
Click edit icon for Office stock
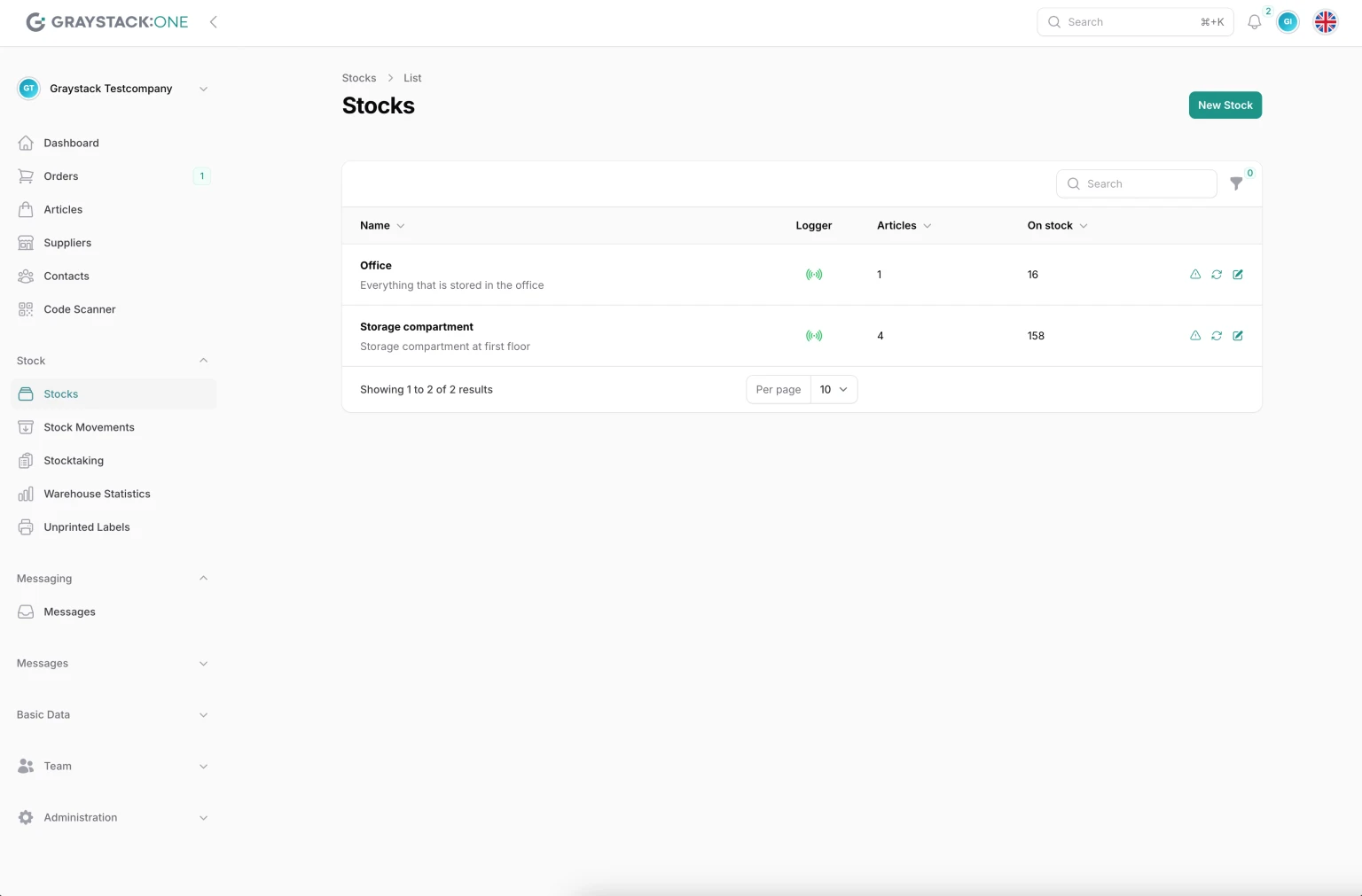pyautogui.click(x=1238, y=275)
